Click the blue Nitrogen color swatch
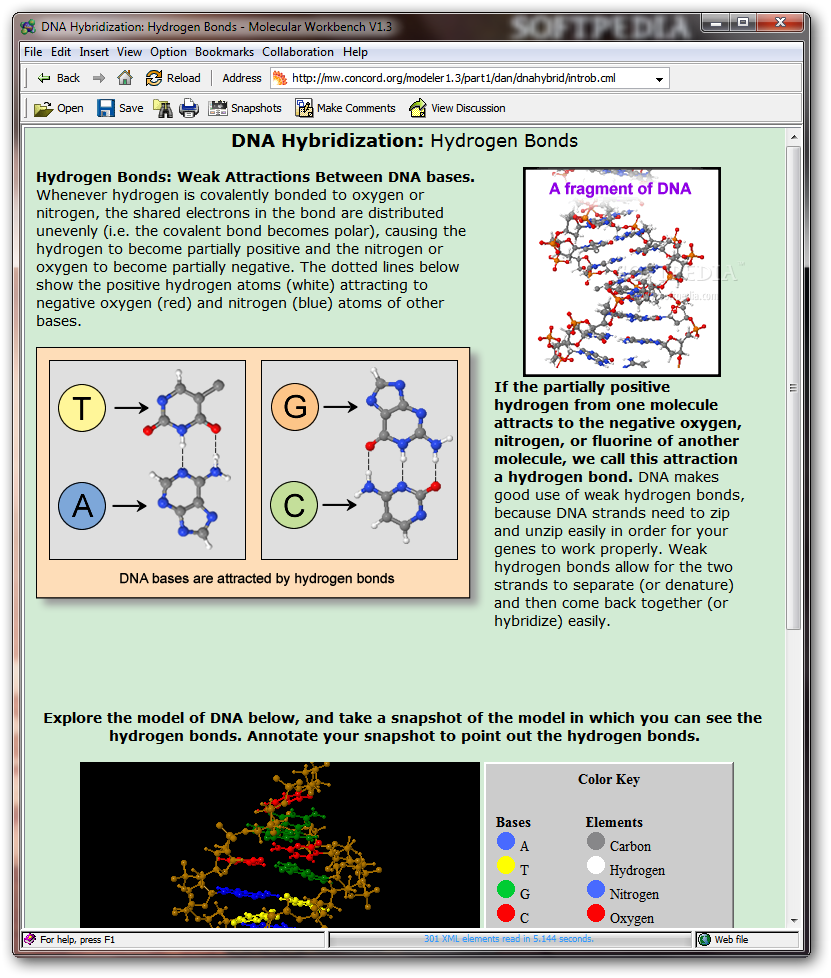This screenshot has height=978, width=831. (x=596, y=889)
